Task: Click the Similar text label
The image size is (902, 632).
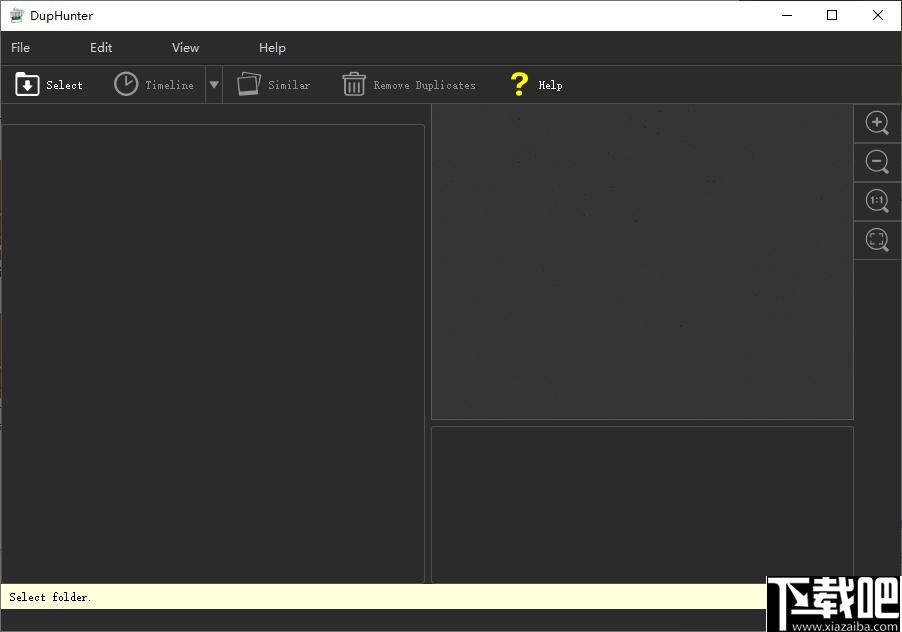Action: click(x=289, y=85)
